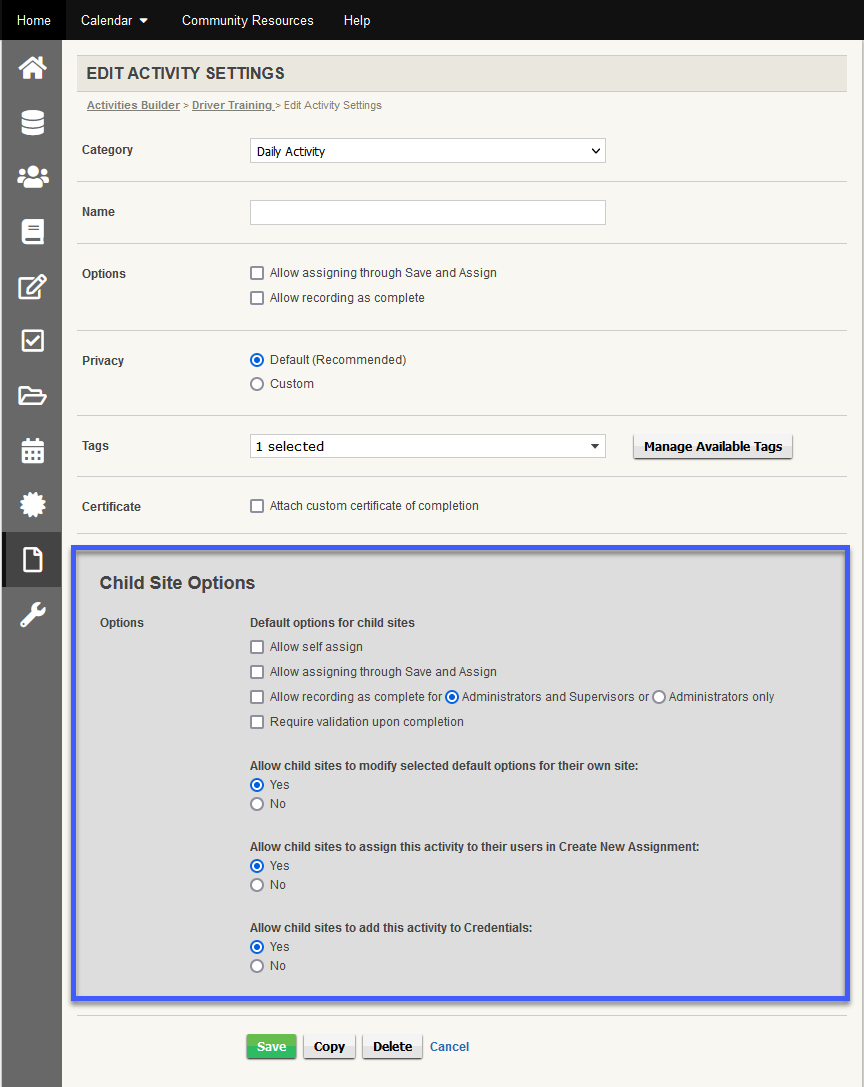The width and height of the screenshot is (864, 1087).
Task: Select the database sidebar icon
Action: click(x=31, y=122)
